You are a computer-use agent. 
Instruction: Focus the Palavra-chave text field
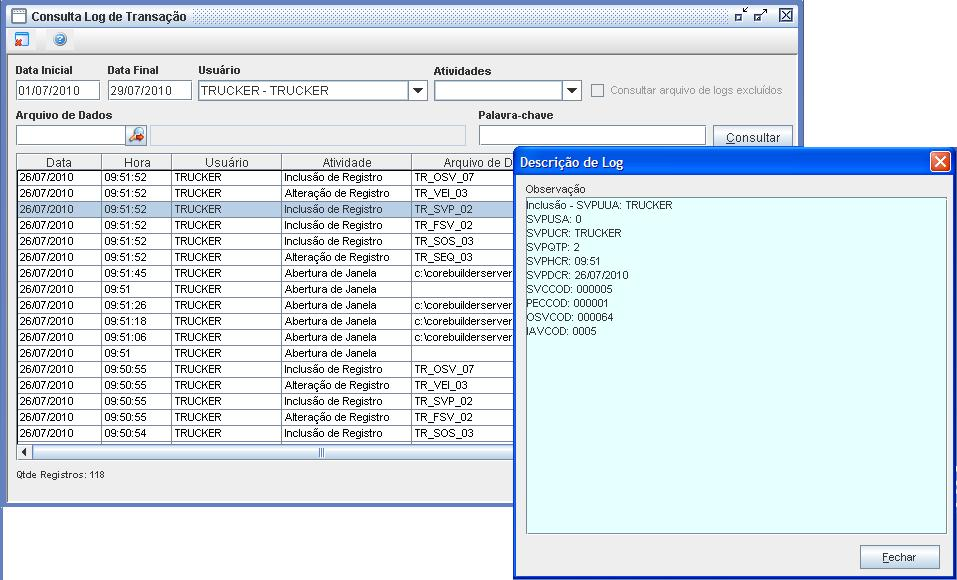(592, 135)
